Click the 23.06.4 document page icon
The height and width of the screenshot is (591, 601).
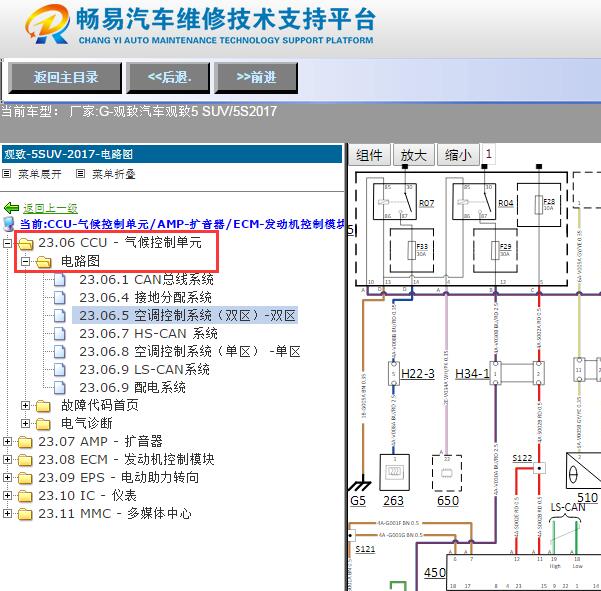59,297
